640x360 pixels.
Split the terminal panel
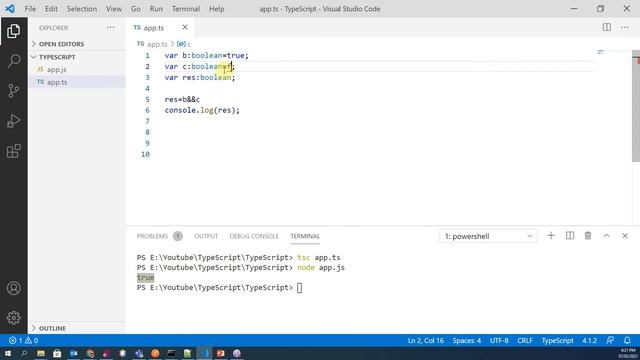pyautogui.click(x=570, y=236)
